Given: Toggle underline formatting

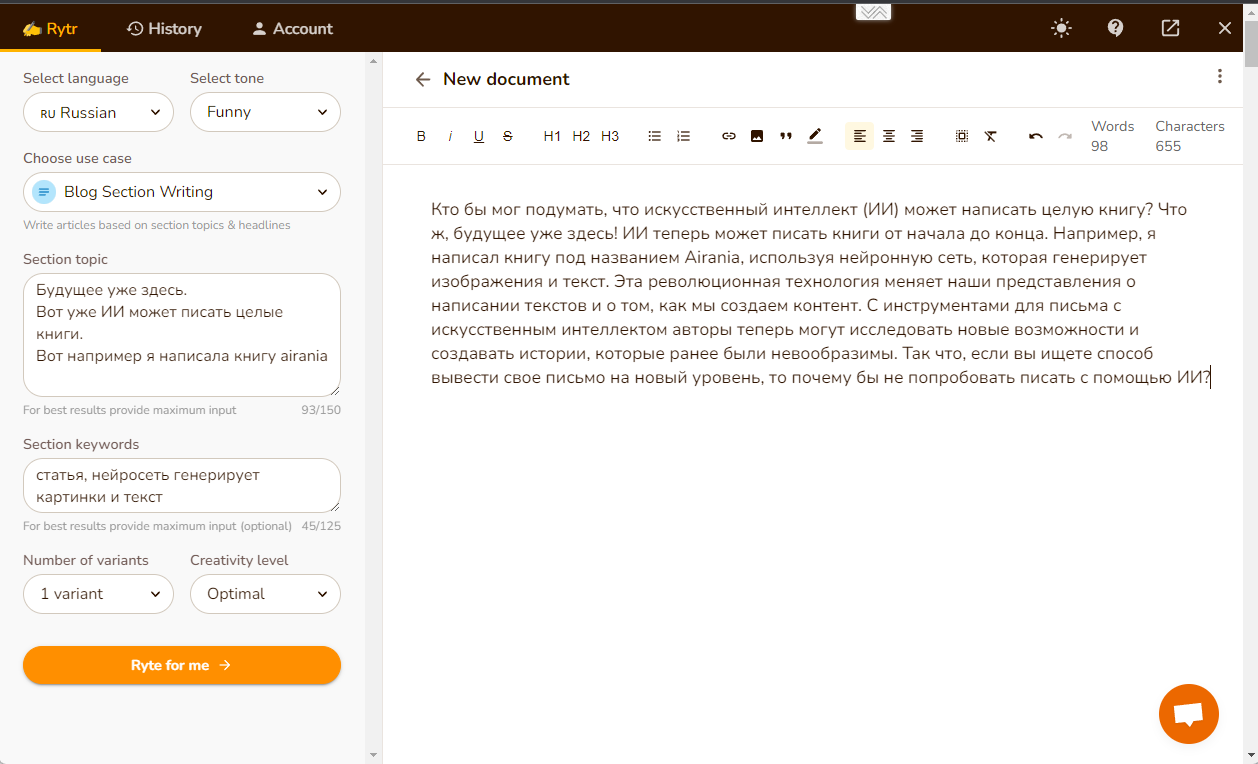Looking at the screenshot, I should click(479, 136).
